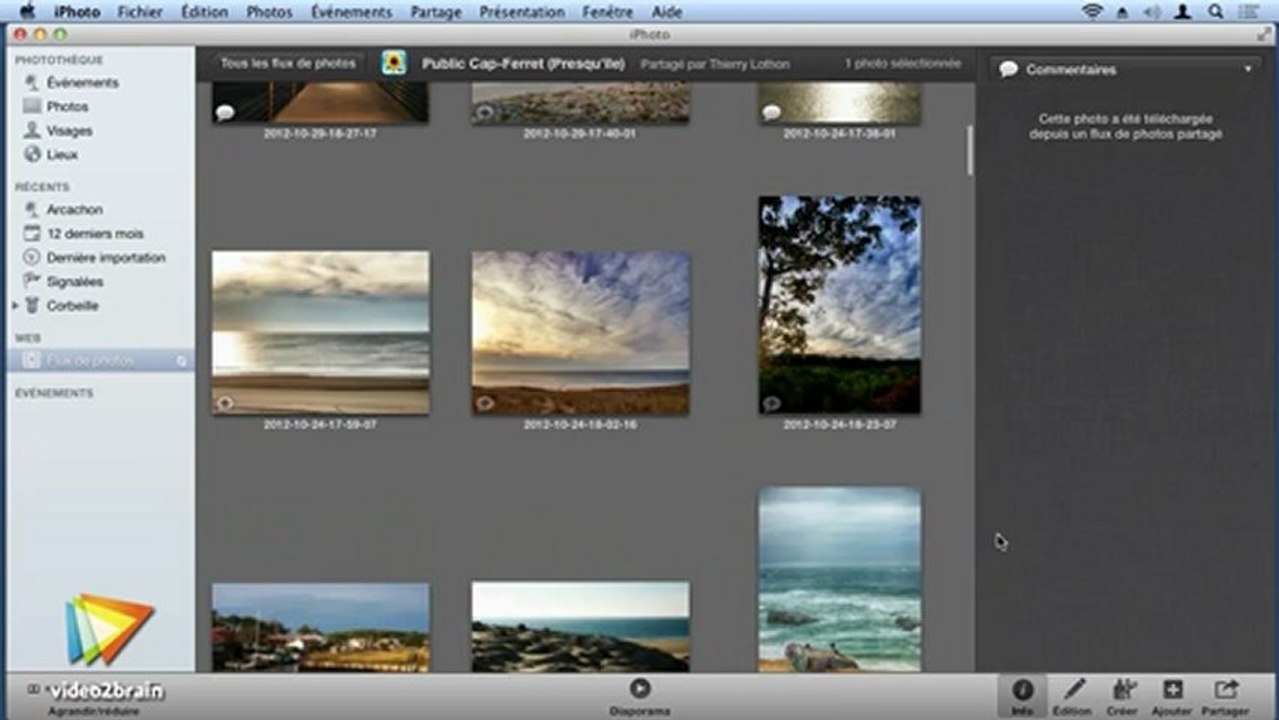The width and height of the screenshot is (1279, 720).
Task: Open the Spotlight search icon in menu bar
Action: [1216, 12]
